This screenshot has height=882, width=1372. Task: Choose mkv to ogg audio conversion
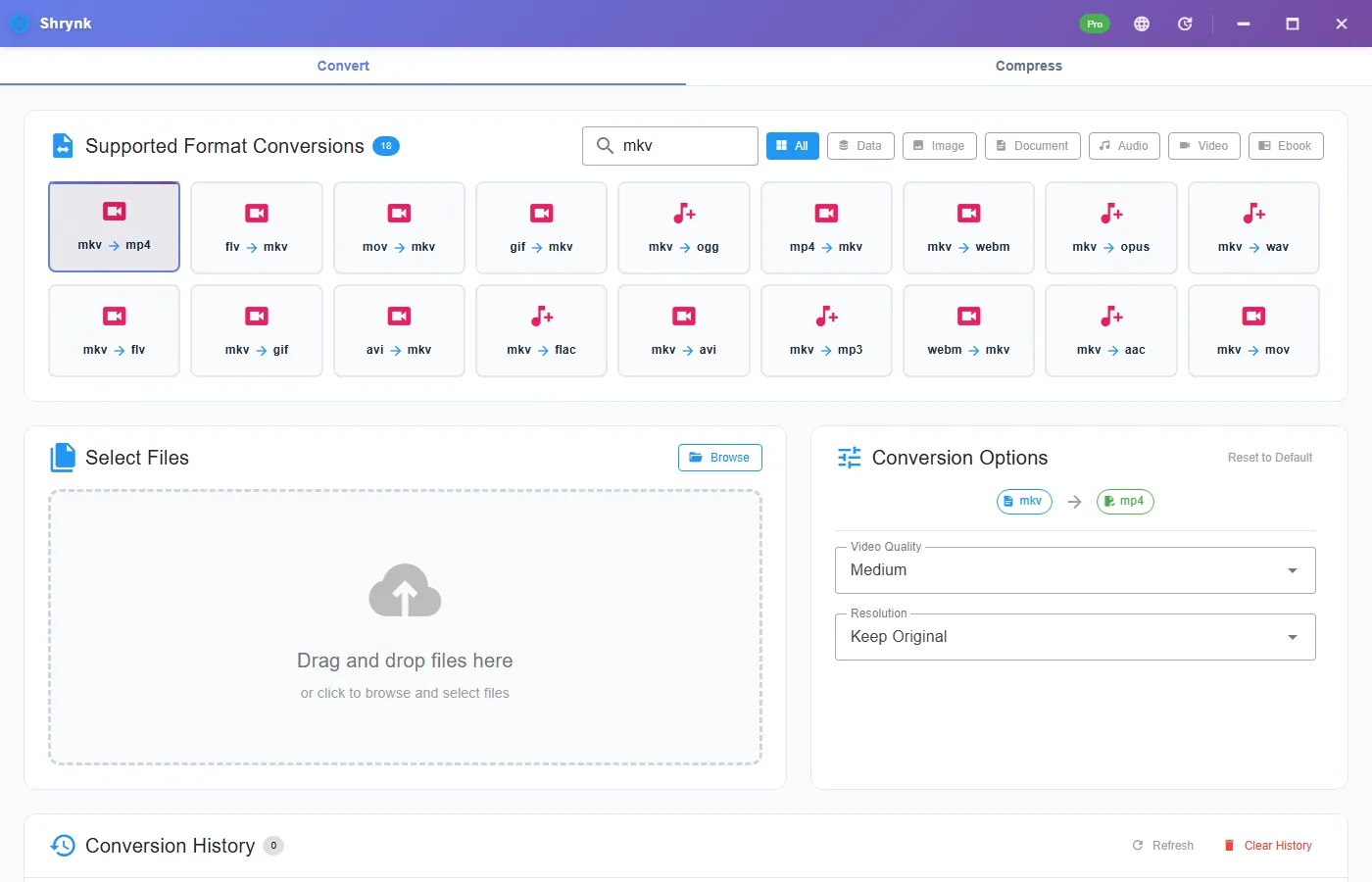(684, 227)
